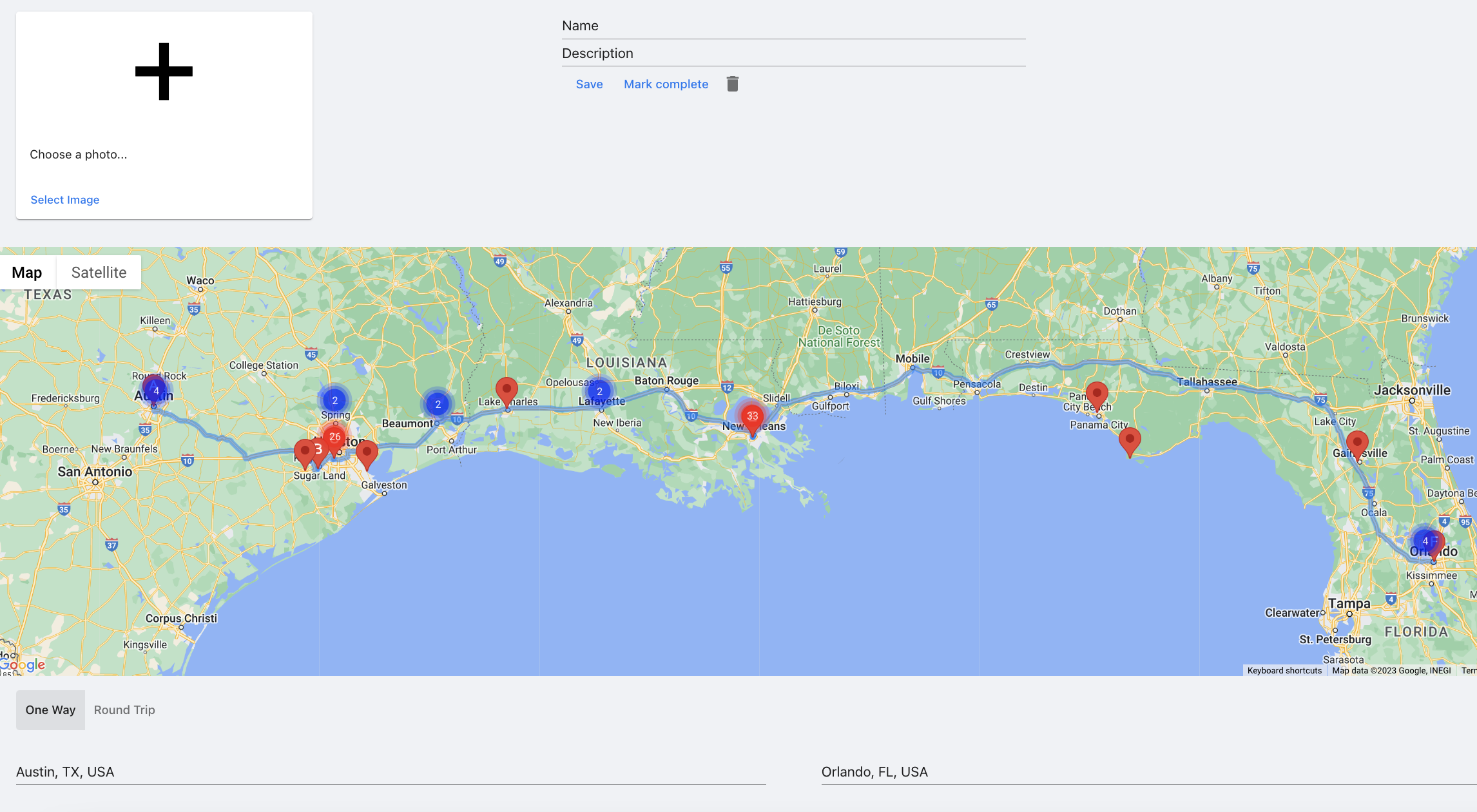
Task: Switch to Satellite view
Action: point(99,273)
